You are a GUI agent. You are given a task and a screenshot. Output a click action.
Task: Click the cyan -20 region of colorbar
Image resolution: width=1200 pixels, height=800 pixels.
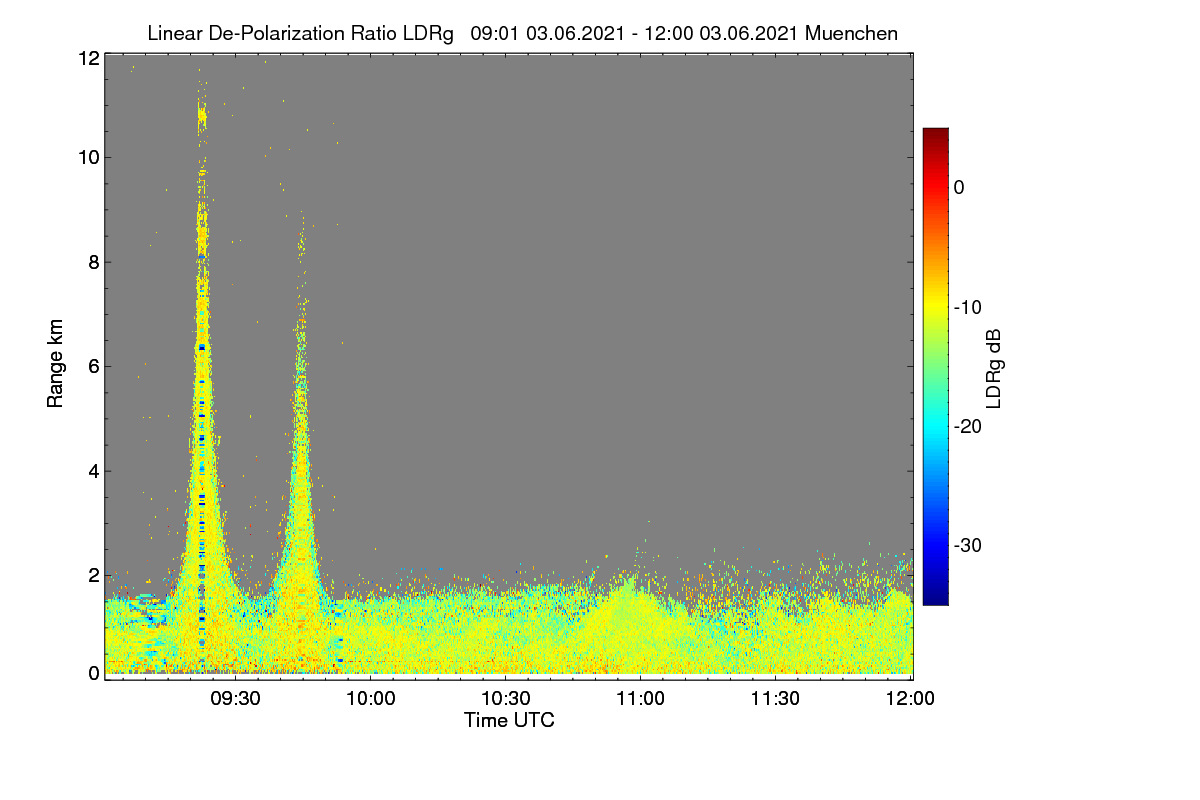click(x=935, y=426)
